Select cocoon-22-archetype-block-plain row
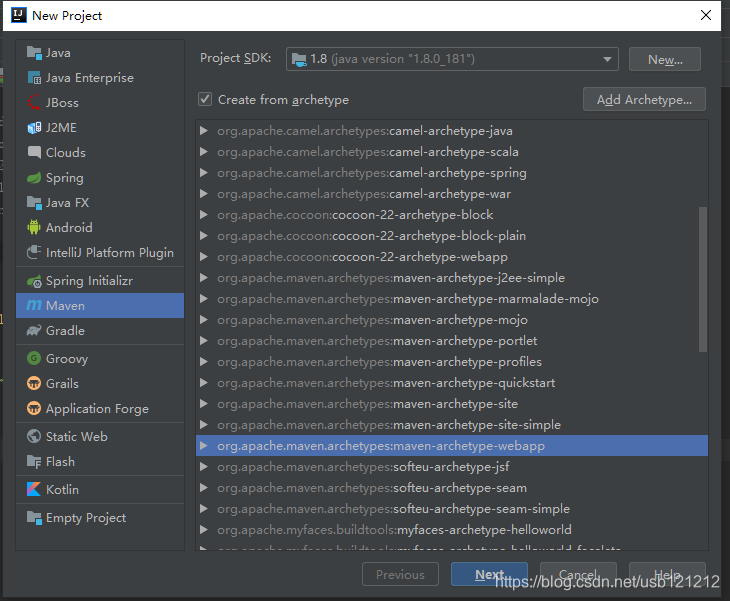The image size is (730, 601). (452, 236)
